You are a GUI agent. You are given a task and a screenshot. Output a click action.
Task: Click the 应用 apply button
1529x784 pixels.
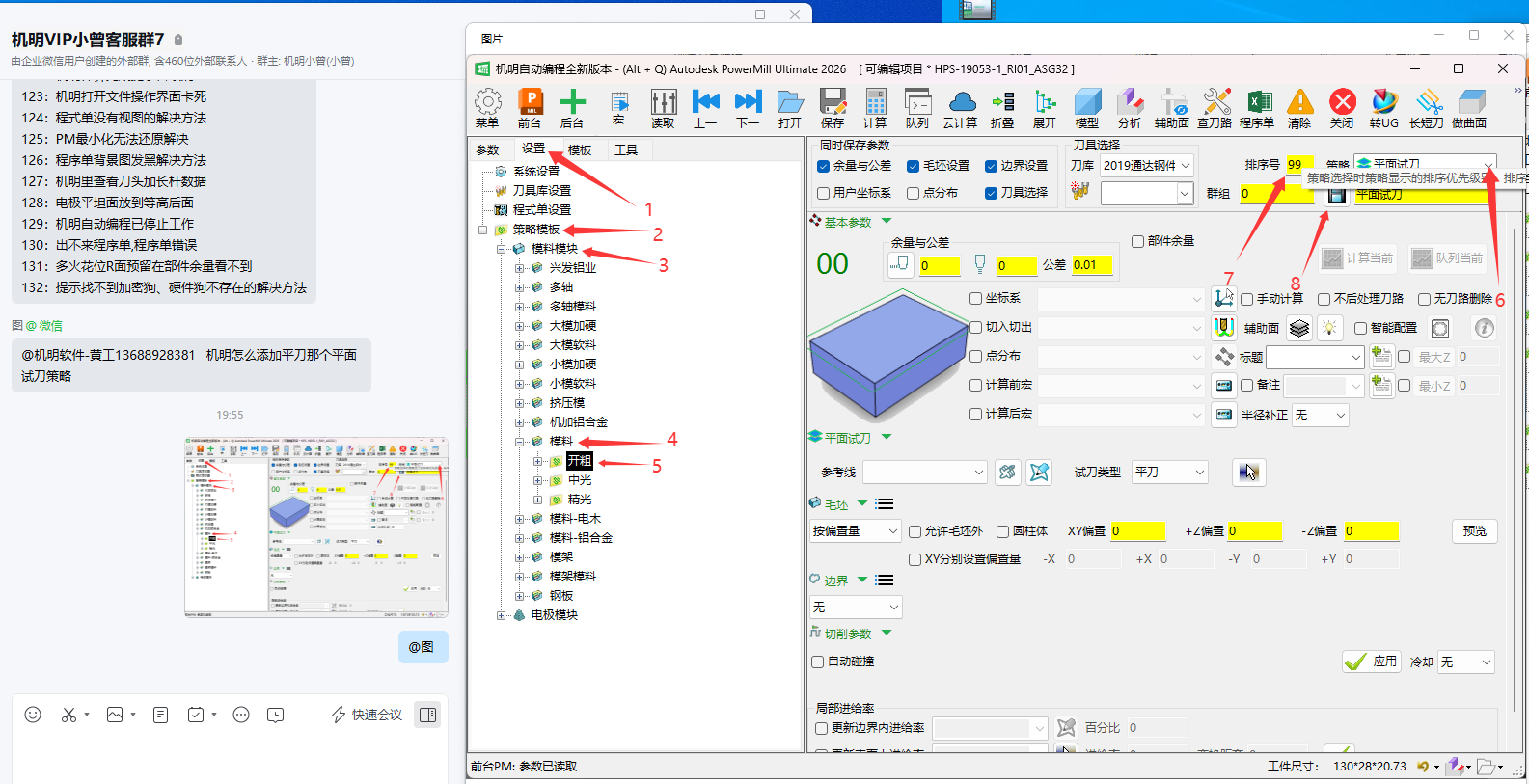(x=1372, y=662)
